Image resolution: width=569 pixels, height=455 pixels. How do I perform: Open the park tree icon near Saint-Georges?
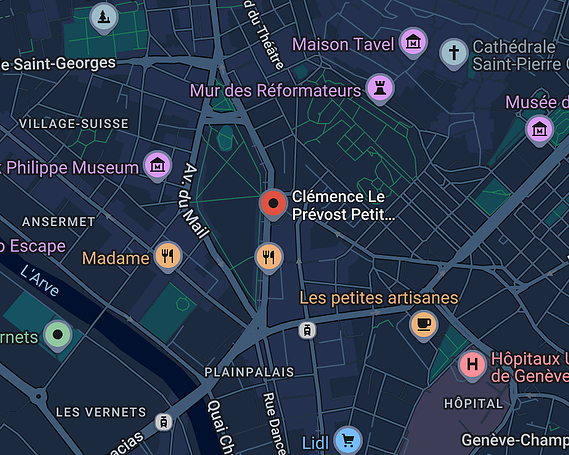(104, 17)
